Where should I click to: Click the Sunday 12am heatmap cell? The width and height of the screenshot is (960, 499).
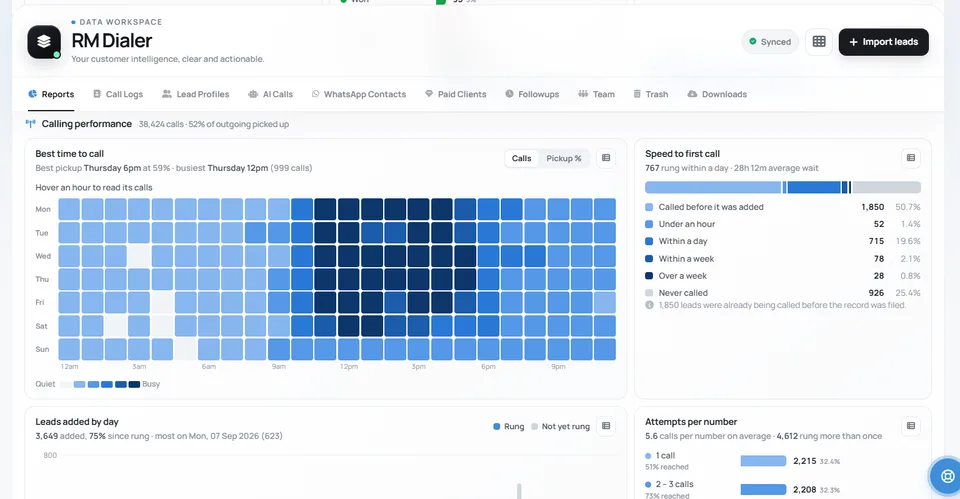click(x=69, y=349)
